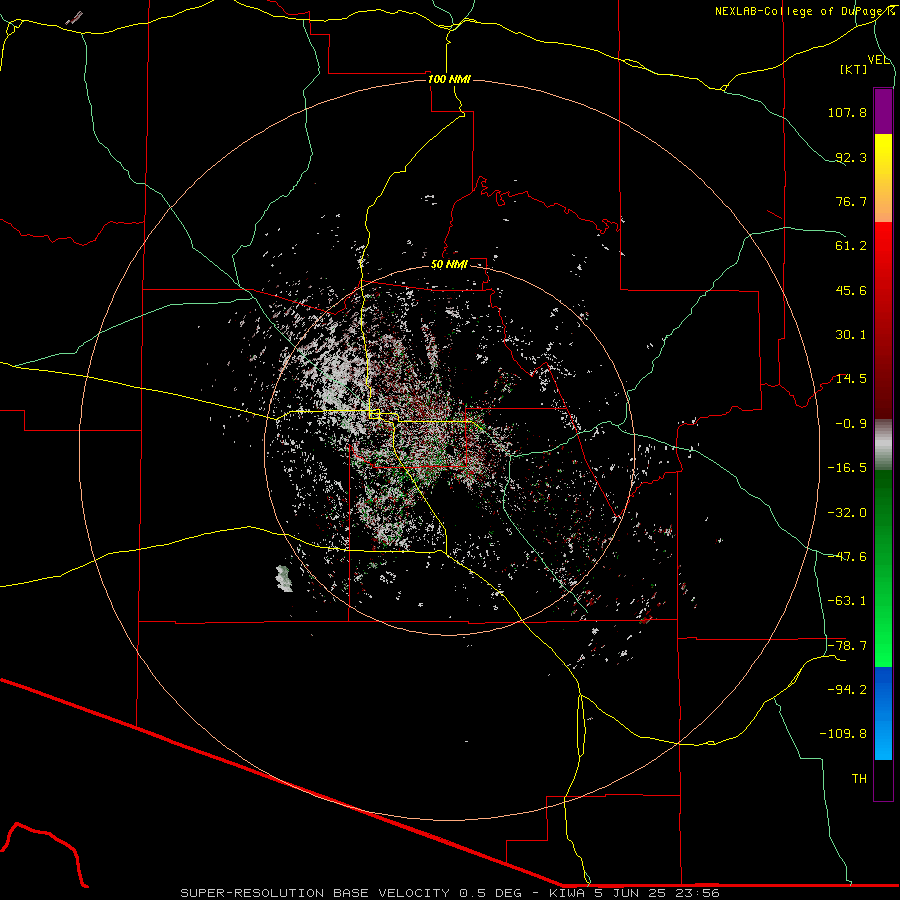Click the VEL legend title
The height and width of the screenshot is (900, 900).
click(x=878, y=59)
